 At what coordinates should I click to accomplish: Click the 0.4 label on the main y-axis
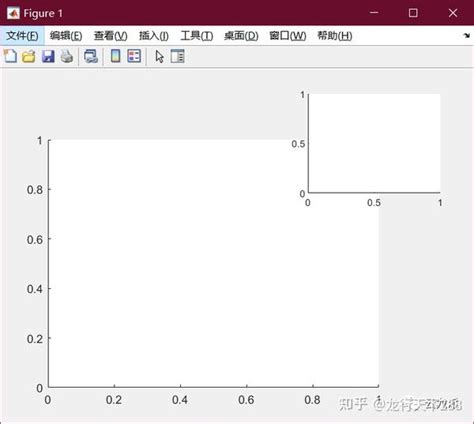[x=35, y=289]
